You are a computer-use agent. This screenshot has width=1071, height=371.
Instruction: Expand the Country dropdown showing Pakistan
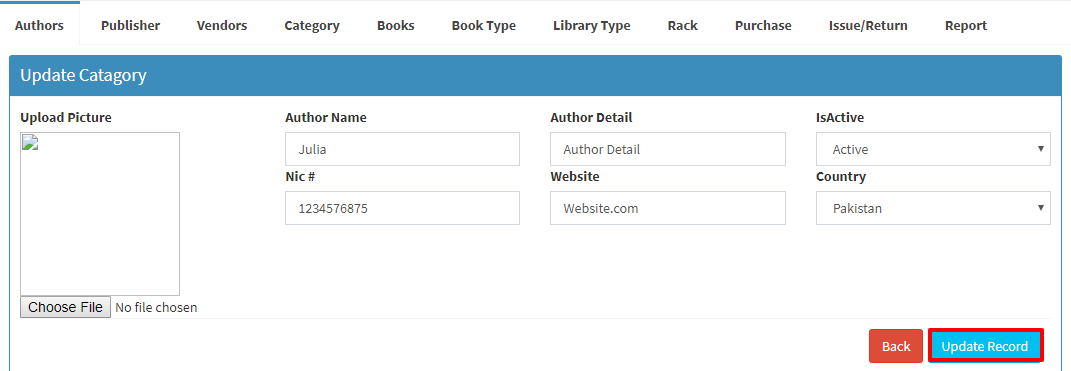point(933,208)
